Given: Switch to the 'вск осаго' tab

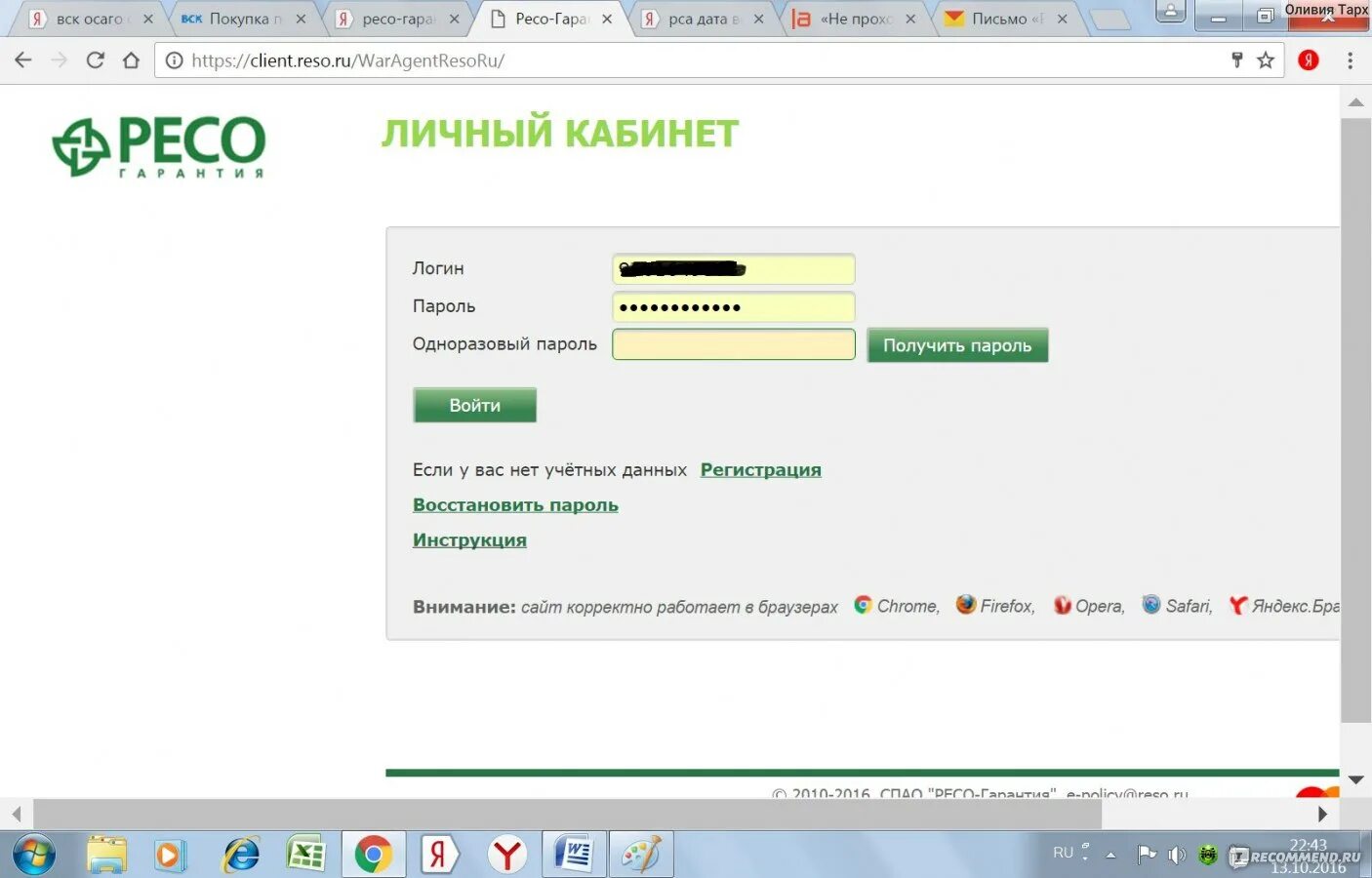Looking at the screenshot, I should coord(89,19).
